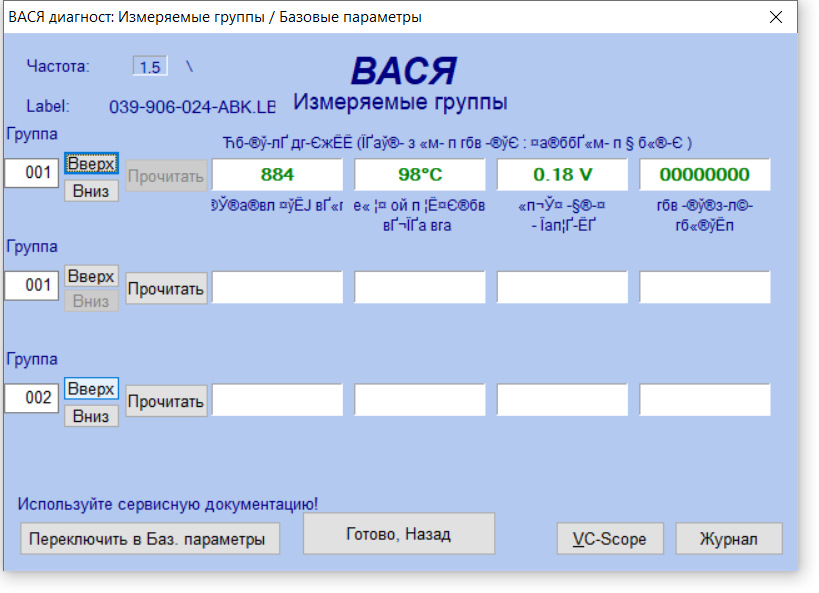Open the Журнал log button

729,539
